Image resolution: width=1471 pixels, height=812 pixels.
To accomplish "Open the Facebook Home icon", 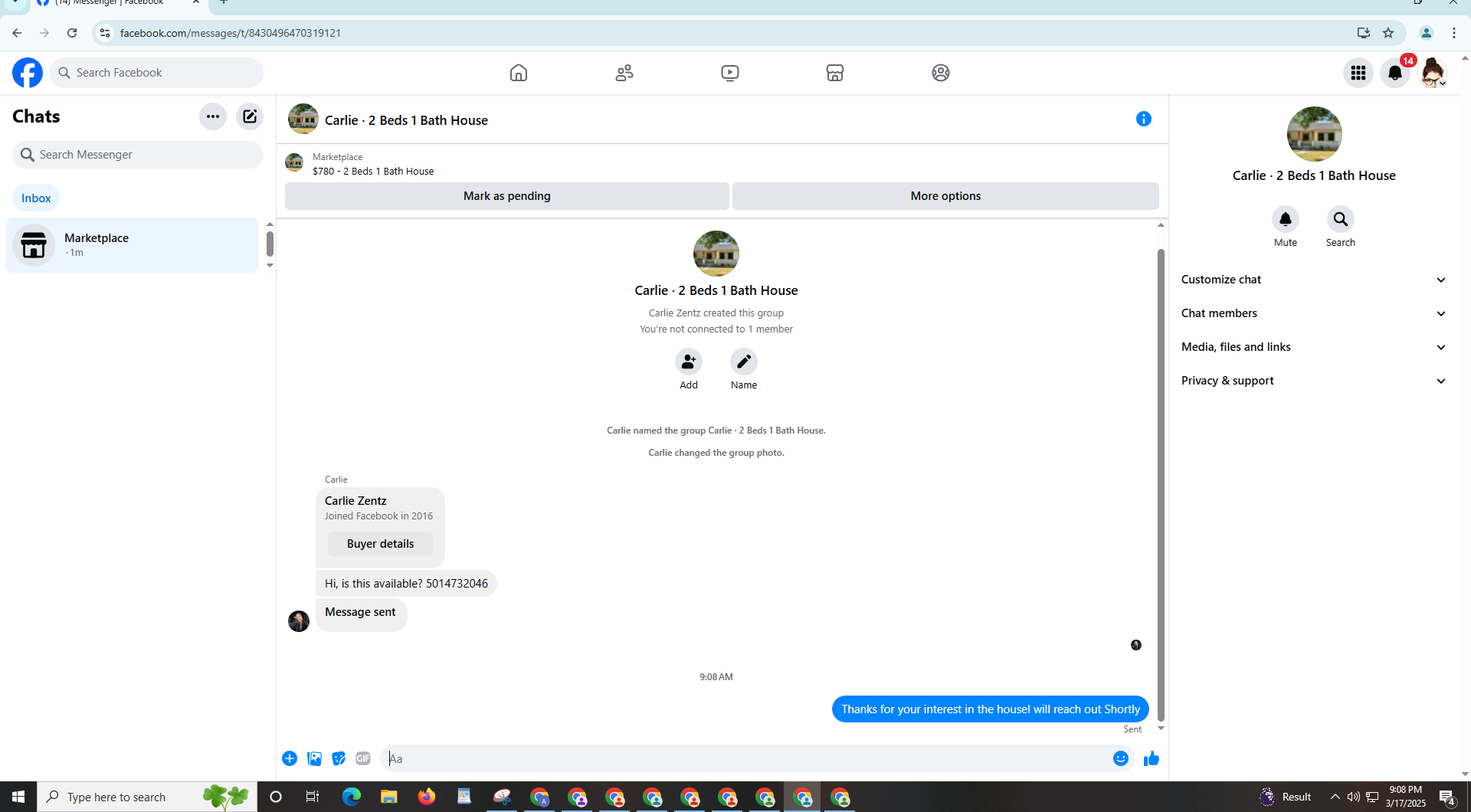I will (x=519, y=73).
